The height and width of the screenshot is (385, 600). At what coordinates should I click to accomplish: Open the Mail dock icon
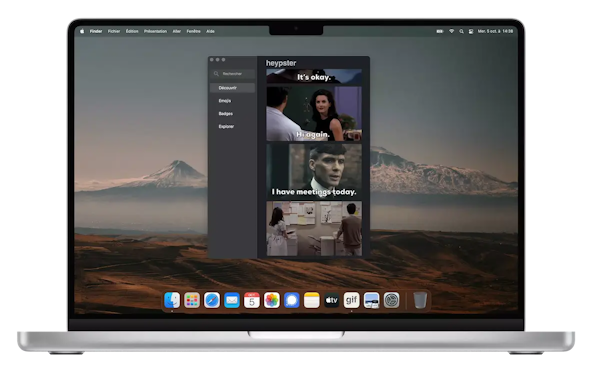(x=232, y=300)
